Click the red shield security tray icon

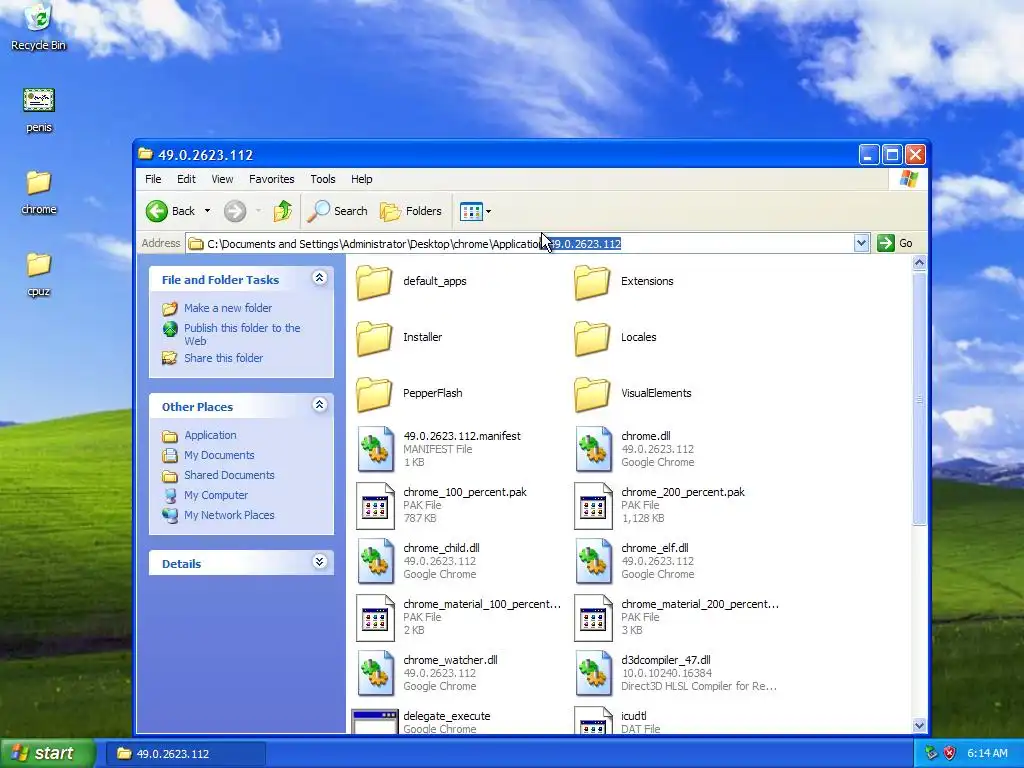(x=950, y=753)
